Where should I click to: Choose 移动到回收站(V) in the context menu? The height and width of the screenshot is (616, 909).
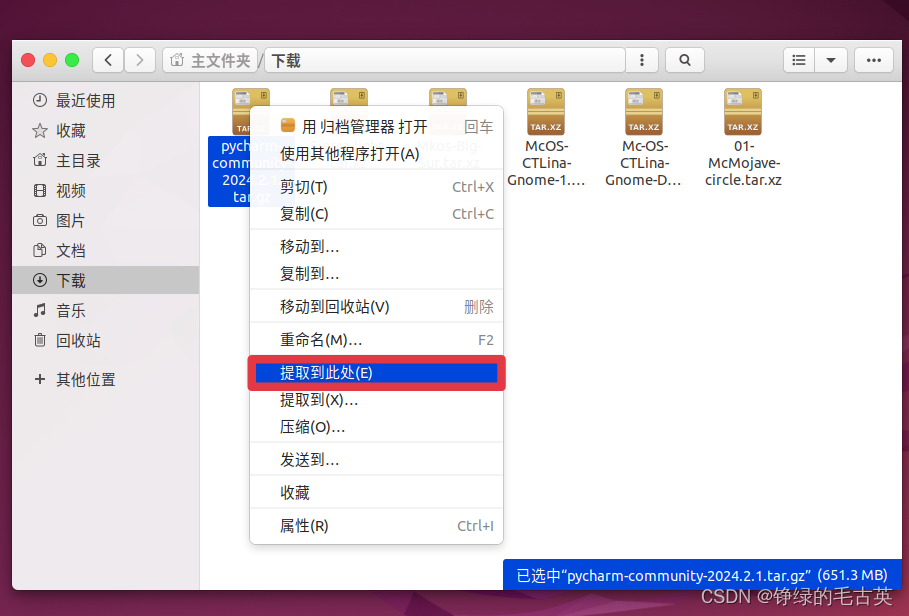[376, 307]
